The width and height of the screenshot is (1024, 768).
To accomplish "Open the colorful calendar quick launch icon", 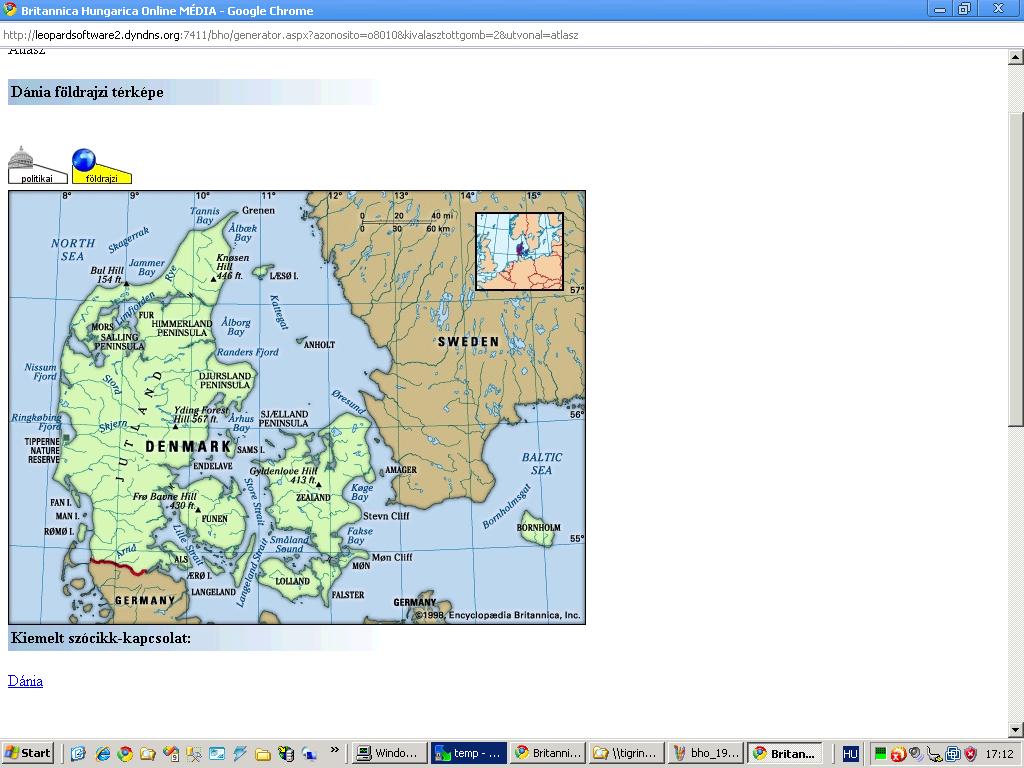I will (171, 754).
